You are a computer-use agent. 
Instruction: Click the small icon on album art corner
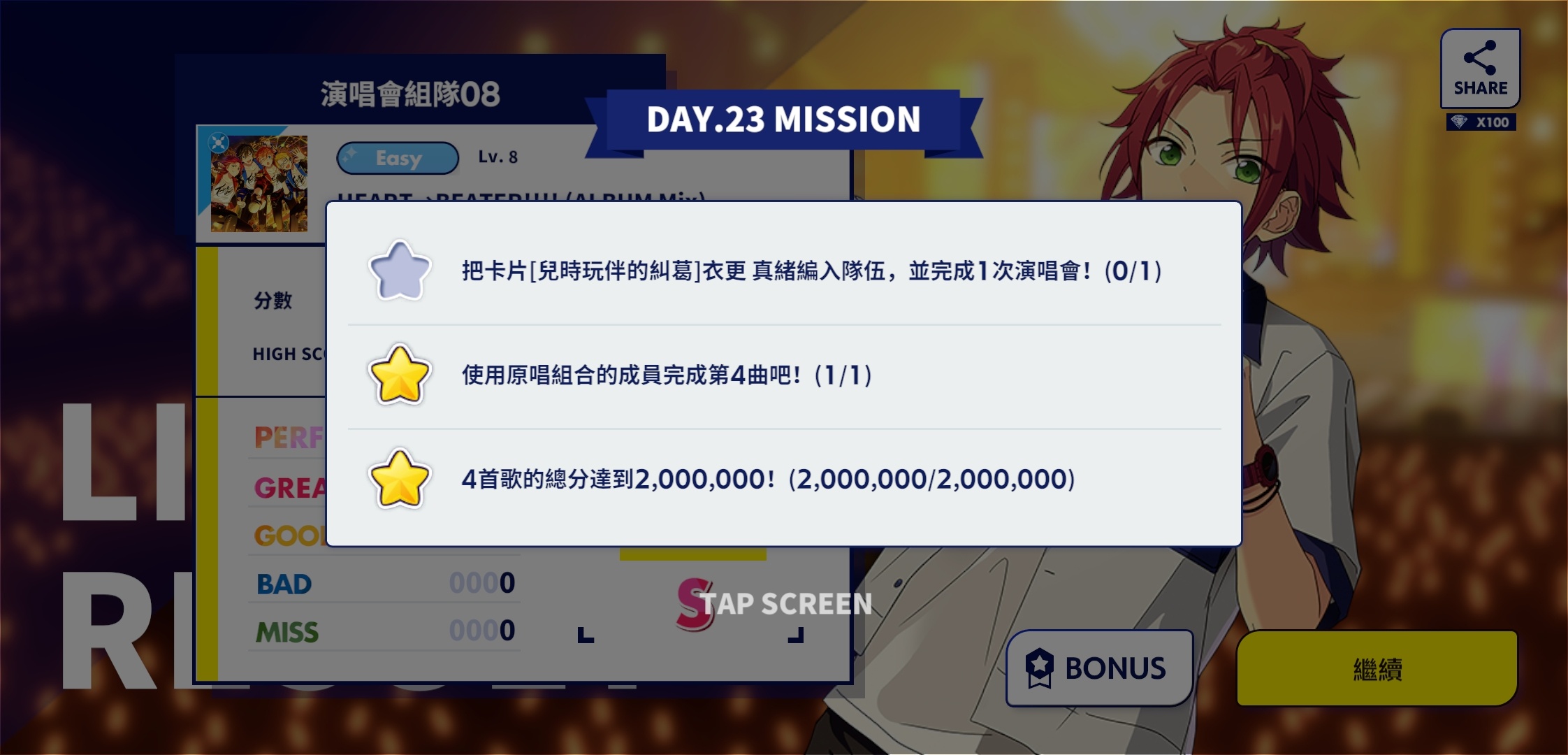(x=219, y=143)
